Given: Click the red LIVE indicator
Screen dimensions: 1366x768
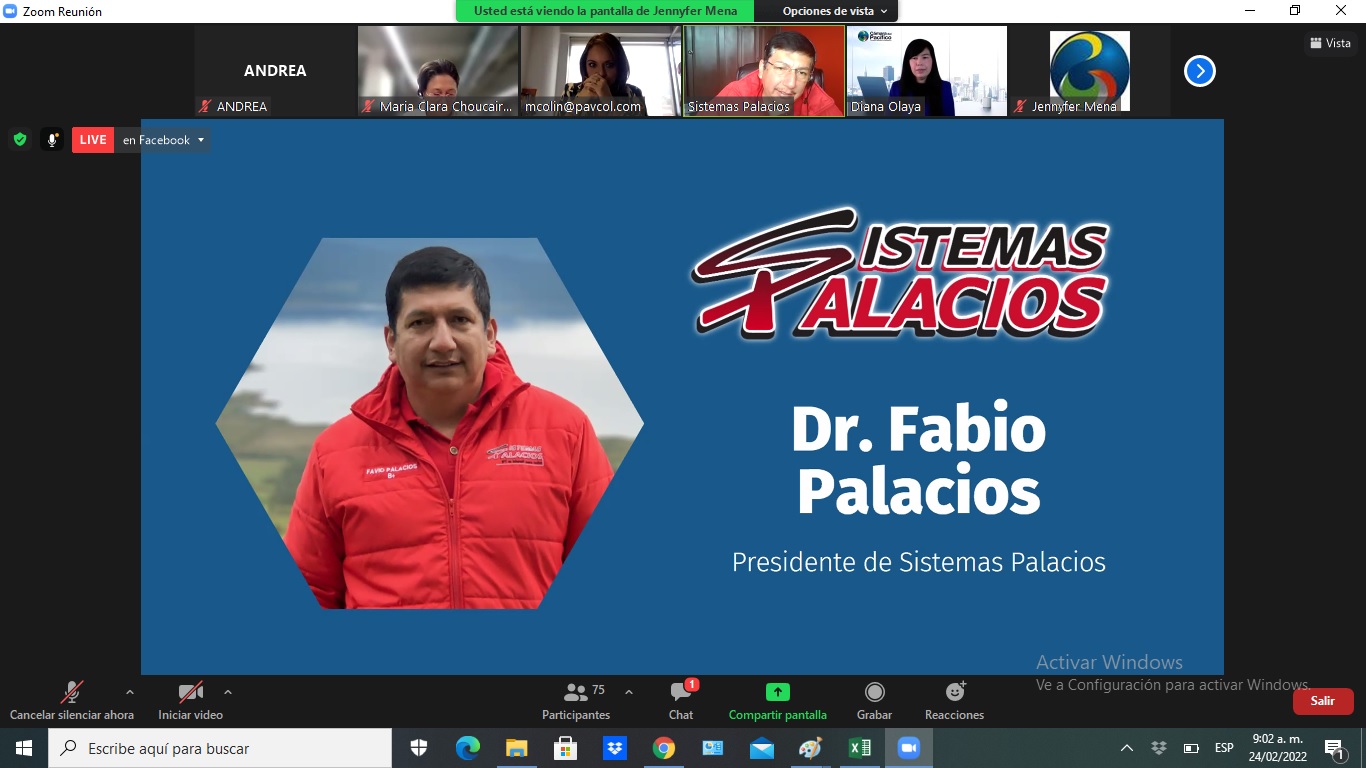Looking at the screenshot, I should pyautogui.click(x=93, y=140).
